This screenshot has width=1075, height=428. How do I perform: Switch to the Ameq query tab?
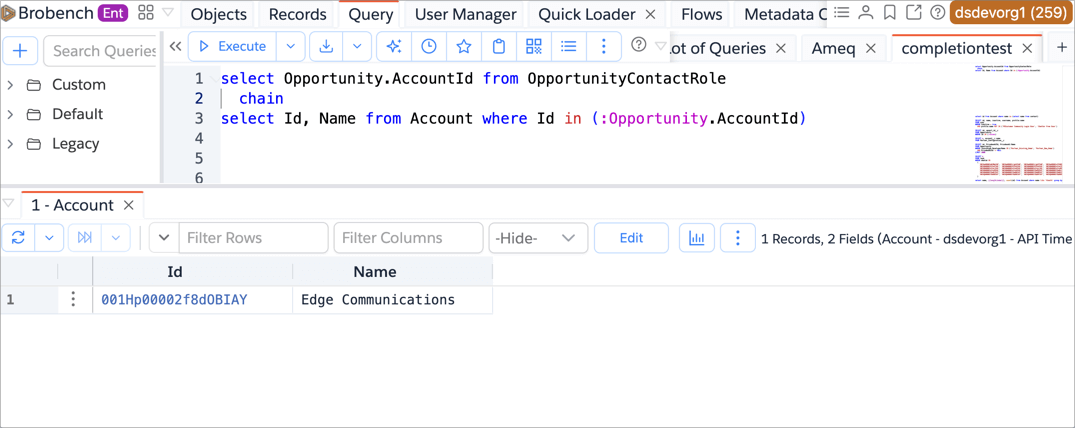833,48
